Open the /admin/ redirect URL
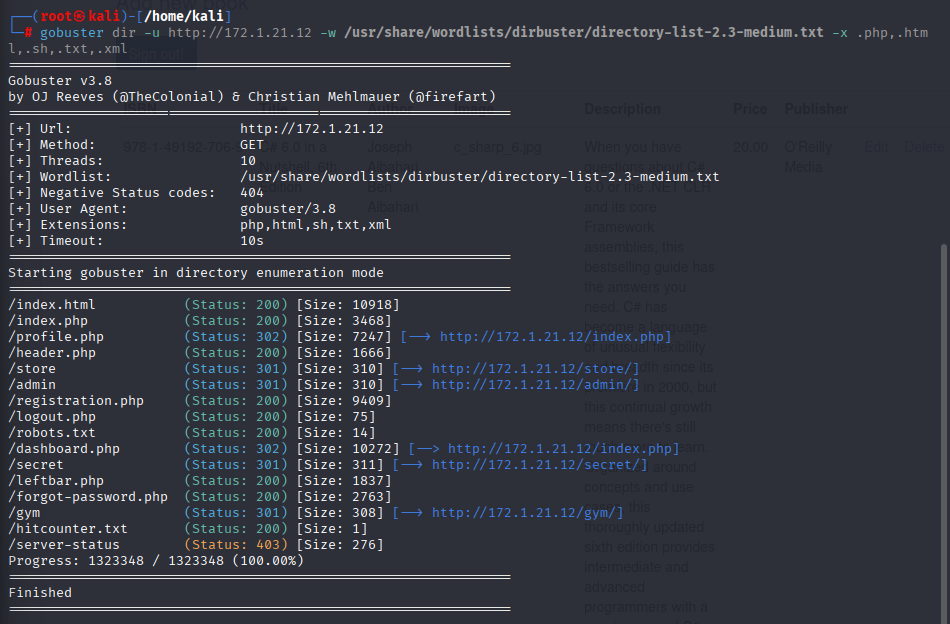 point(535,385)
